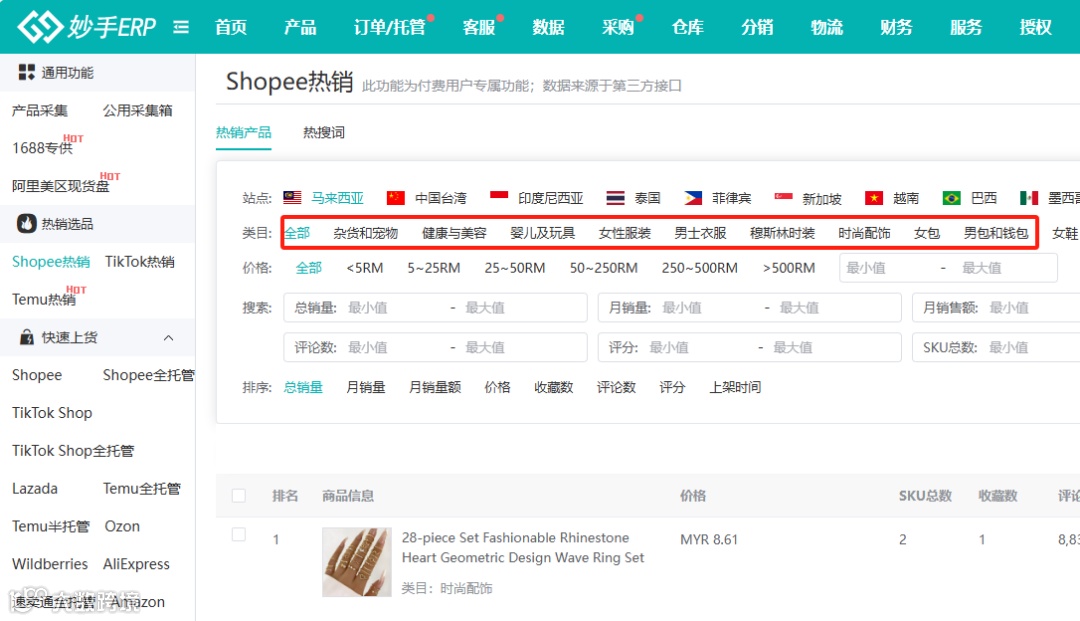Open the 仓库 menu
Viewport: 1080px width, 621px height.
(x=687, y=27)
